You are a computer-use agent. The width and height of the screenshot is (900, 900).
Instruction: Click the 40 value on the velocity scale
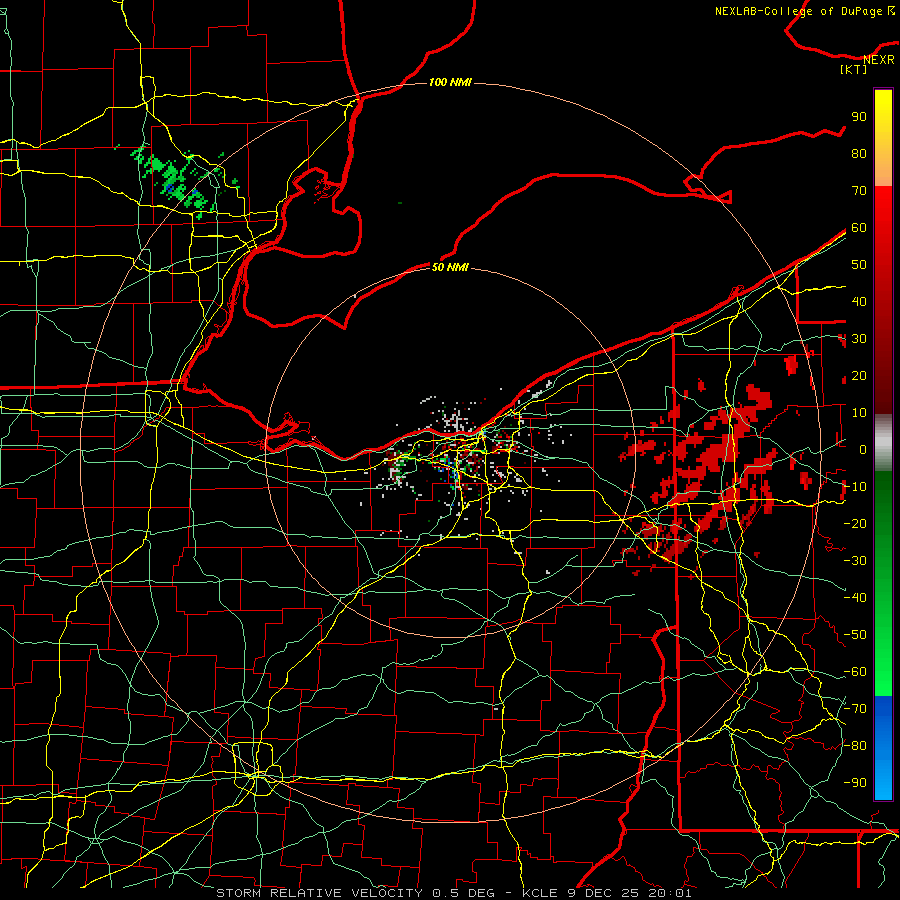859,301
